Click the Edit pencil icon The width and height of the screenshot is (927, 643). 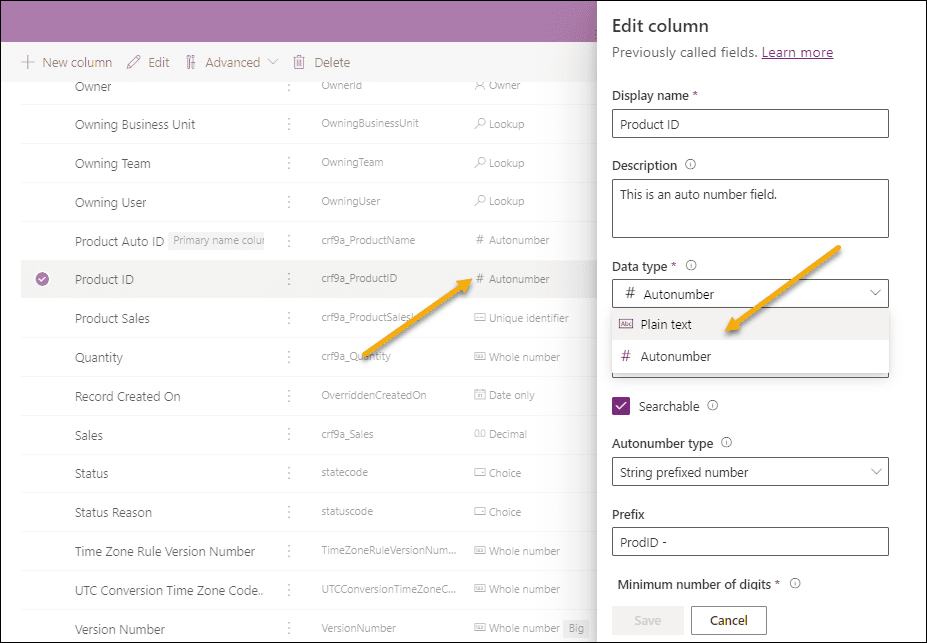134,62
